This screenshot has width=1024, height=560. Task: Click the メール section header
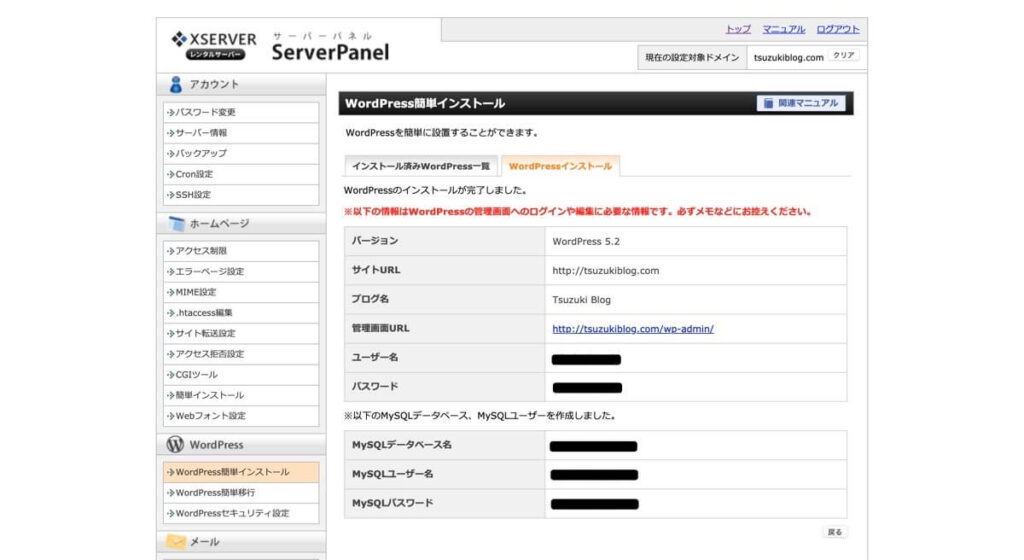[241, 541]
